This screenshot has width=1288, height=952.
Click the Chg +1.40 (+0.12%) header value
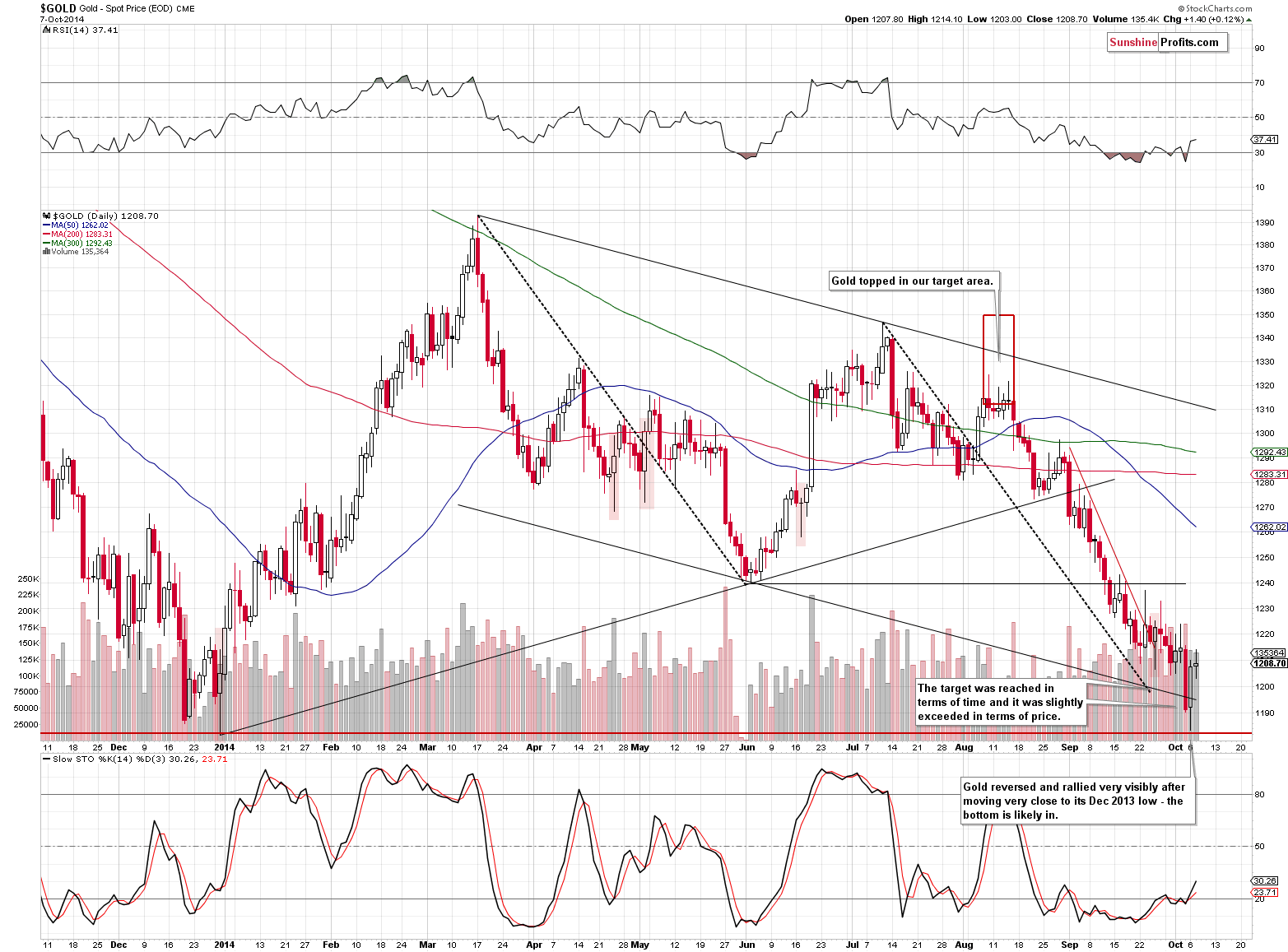pyautogui.click(x=1207, y=19)
